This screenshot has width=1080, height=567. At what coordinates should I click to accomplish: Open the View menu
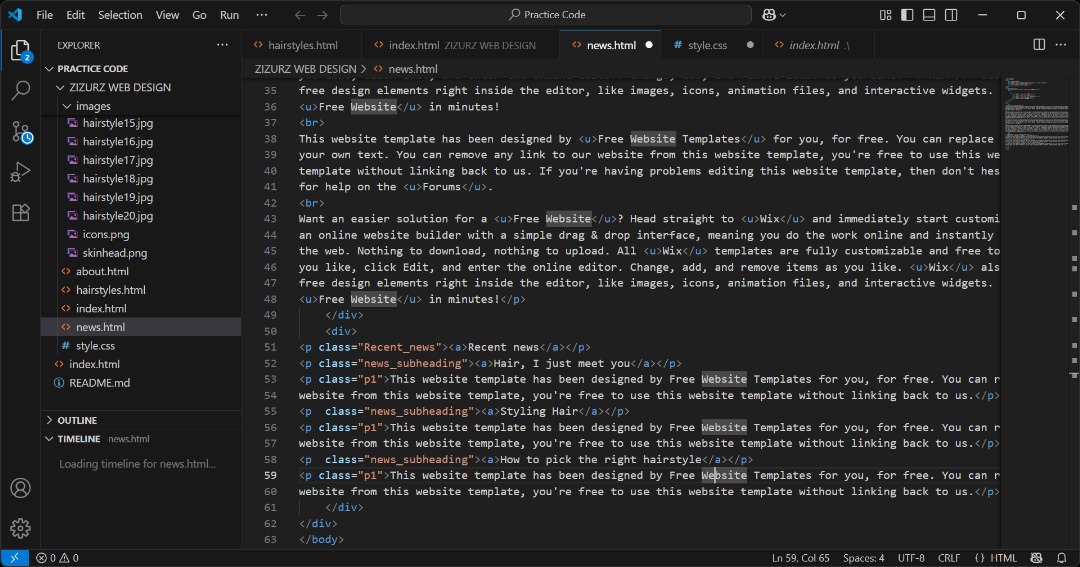[167, 14]
